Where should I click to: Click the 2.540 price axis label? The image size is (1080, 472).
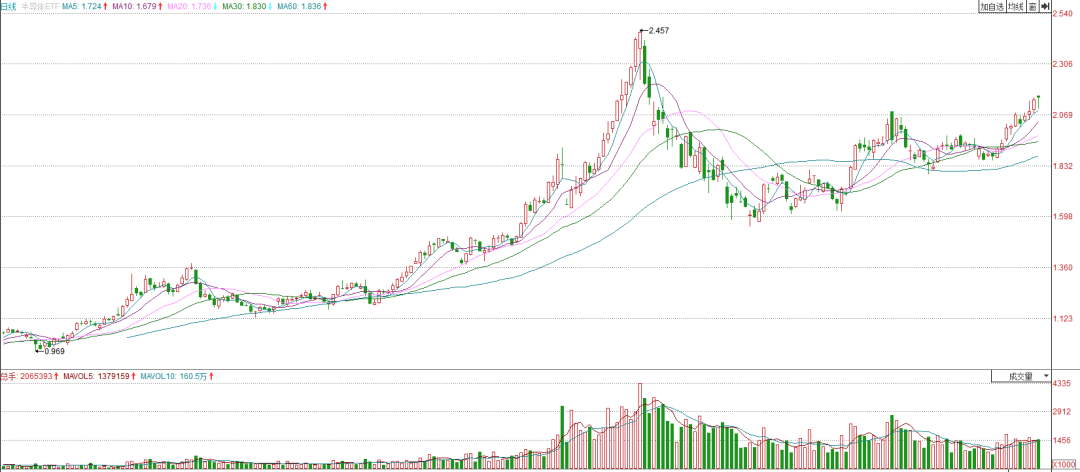click(x=1063, y=14)
